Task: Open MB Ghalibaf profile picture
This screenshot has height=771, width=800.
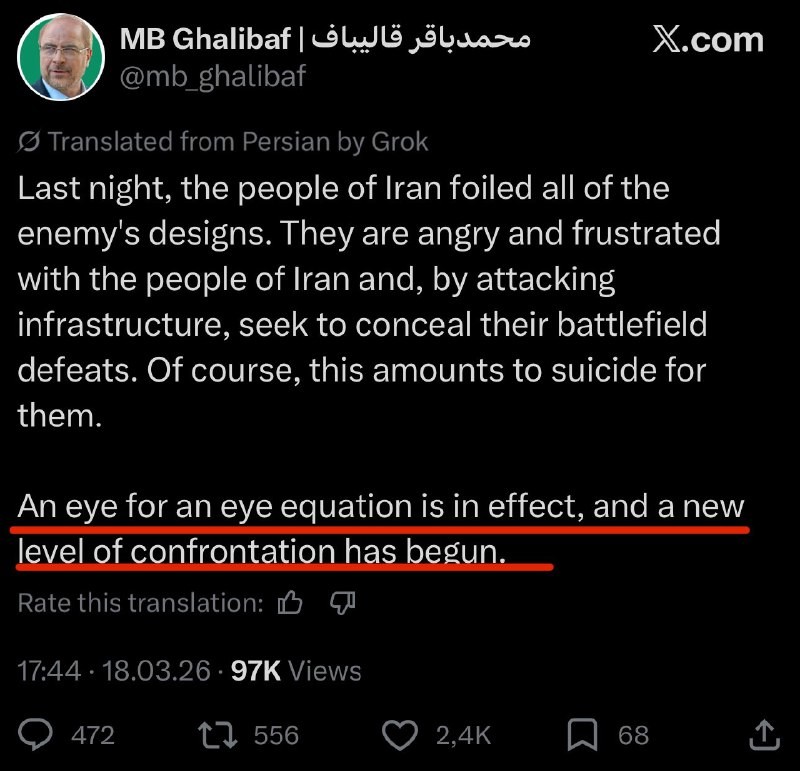Action: tap(61, 57)
